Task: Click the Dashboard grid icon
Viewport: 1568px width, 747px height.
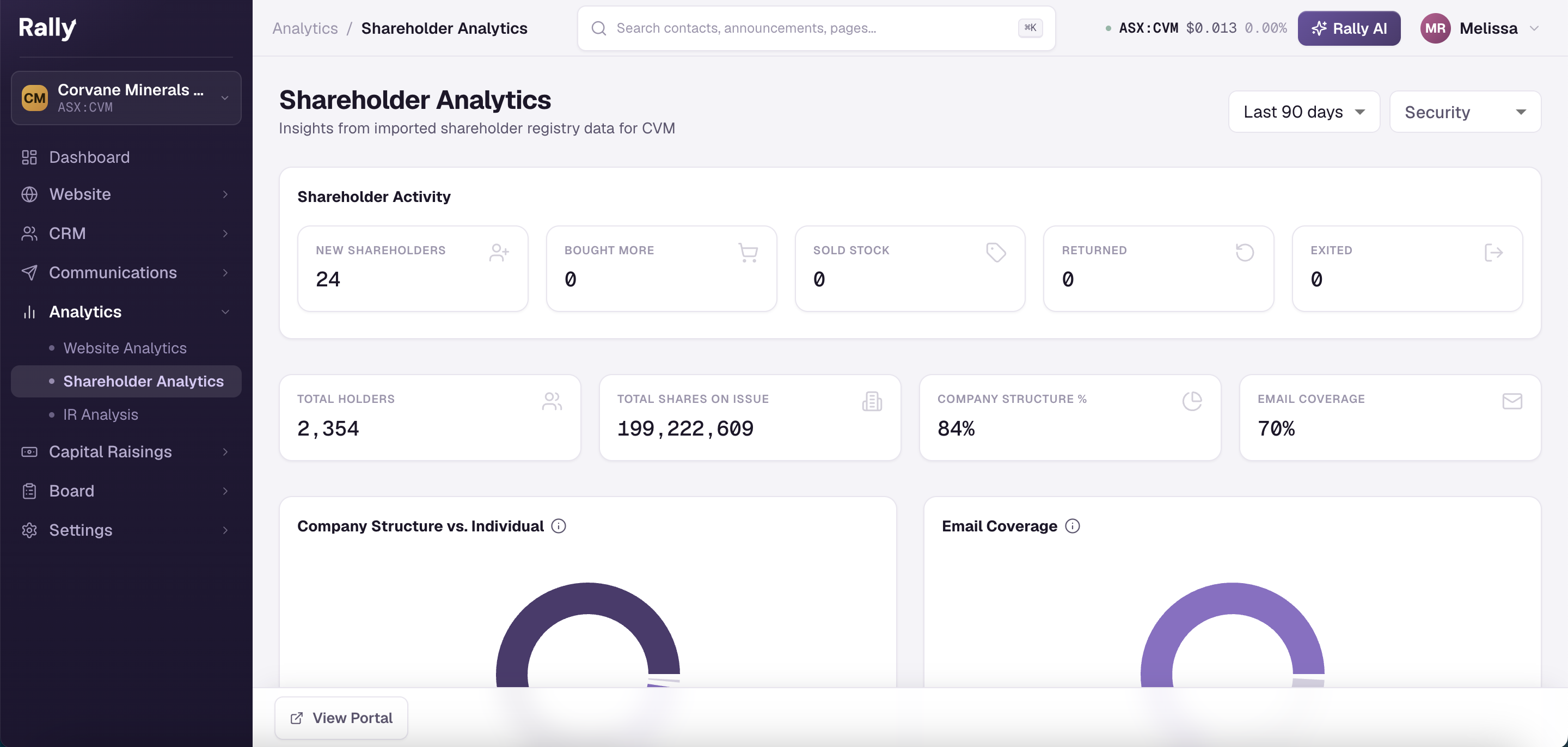Action: 29,157
